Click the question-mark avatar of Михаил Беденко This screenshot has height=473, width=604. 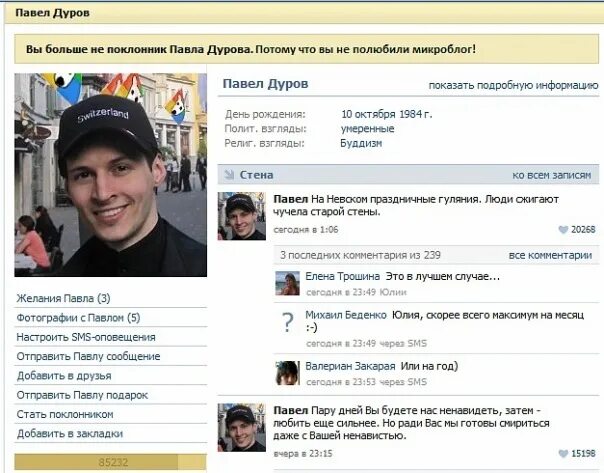(x=287, y=322)
